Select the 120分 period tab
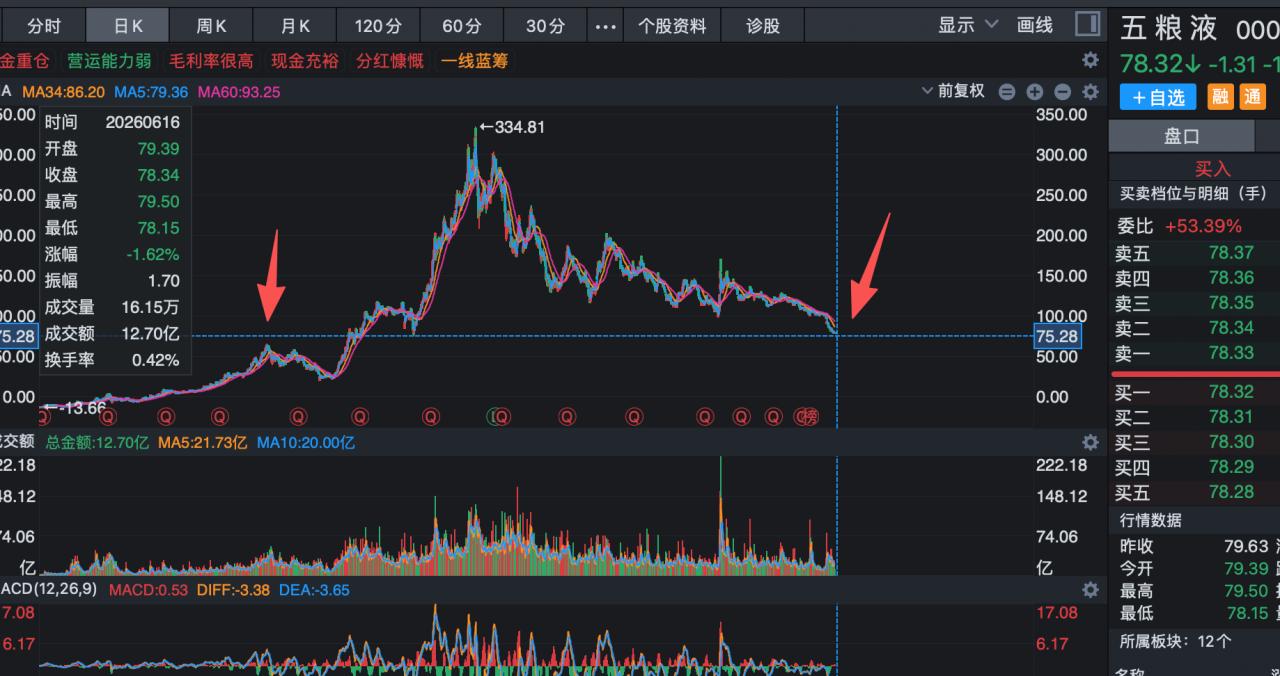The width and height of the screenshot is (1280, 676). tap(377, 26)
